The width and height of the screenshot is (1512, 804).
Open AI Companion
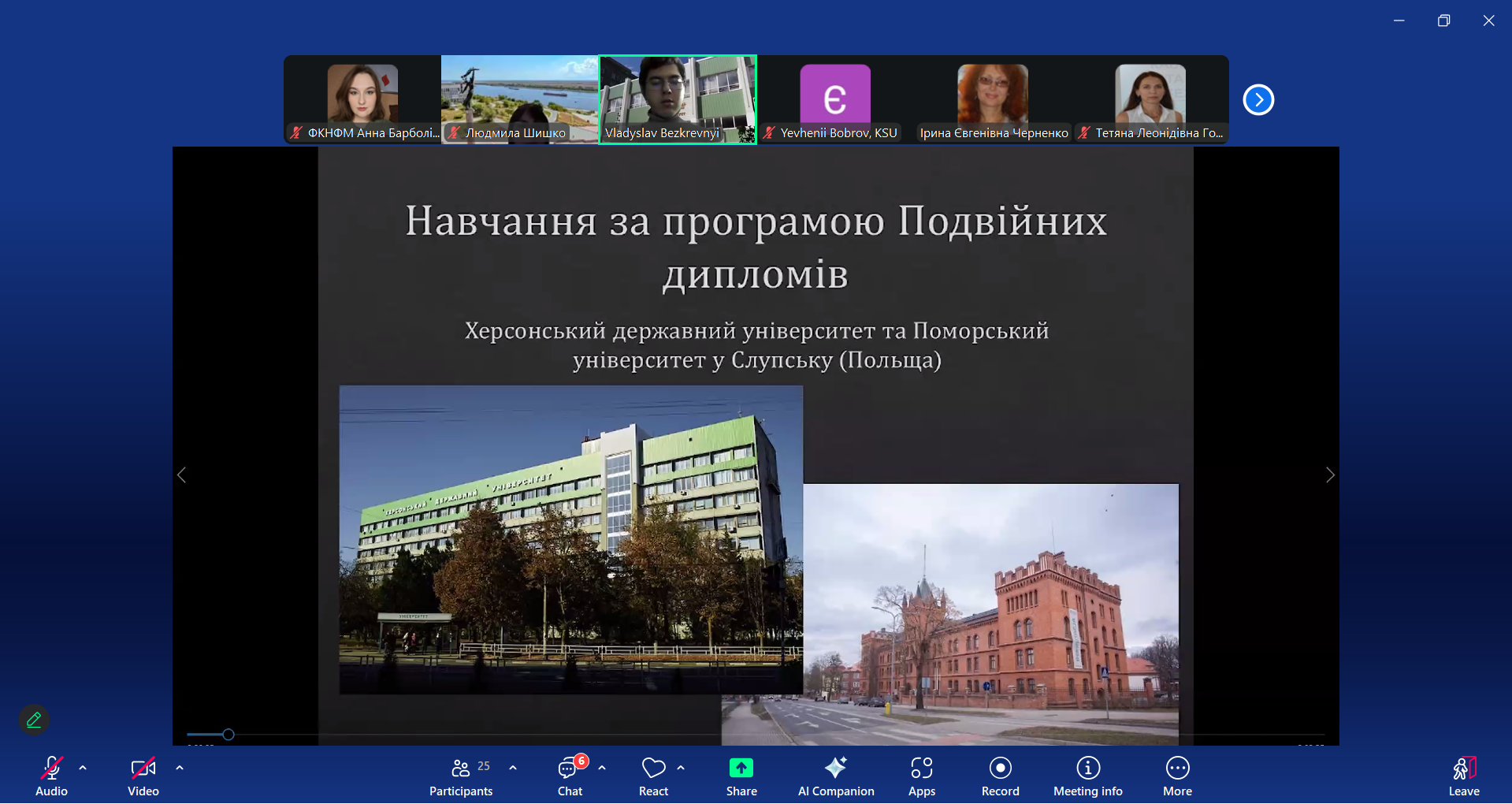click(x=835, y=775)
